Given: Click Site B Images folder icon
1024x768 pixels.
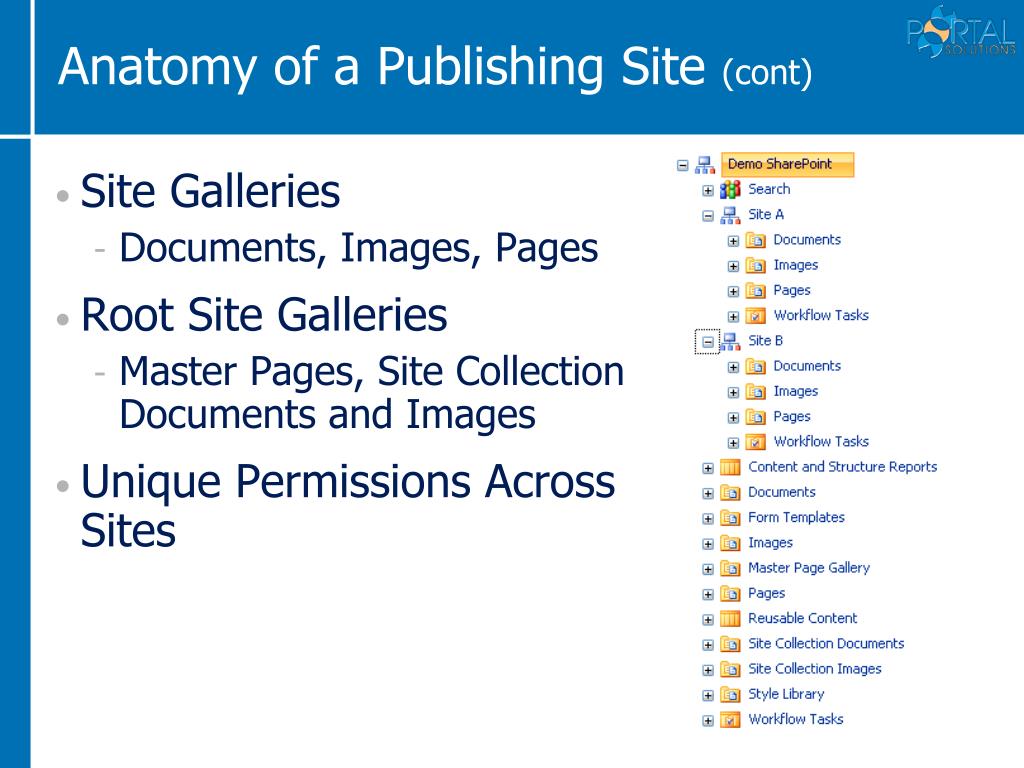Looking at the screenshot, I should coord(756,392).
